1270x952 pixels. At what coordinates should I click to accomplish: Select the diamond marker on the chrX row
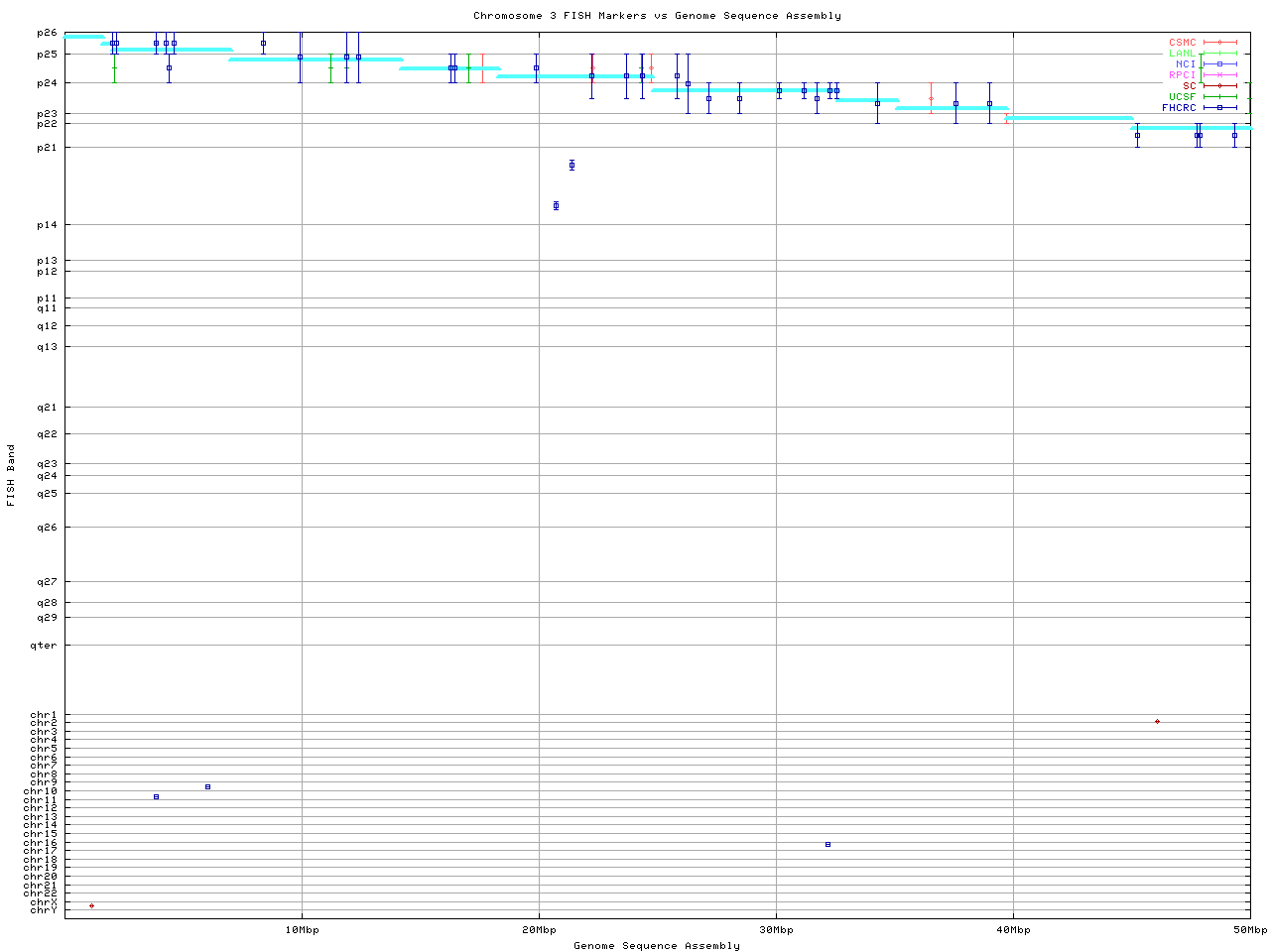tap(91, 905)
